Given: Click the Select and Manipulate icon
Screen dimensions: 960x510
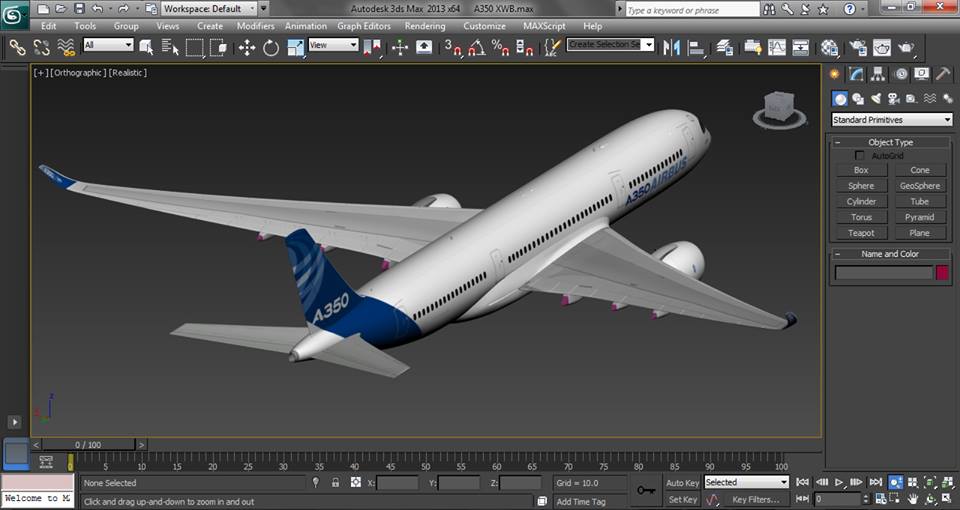Looking at the screenshot, I should pyautogui.click(x=400, y=47).
